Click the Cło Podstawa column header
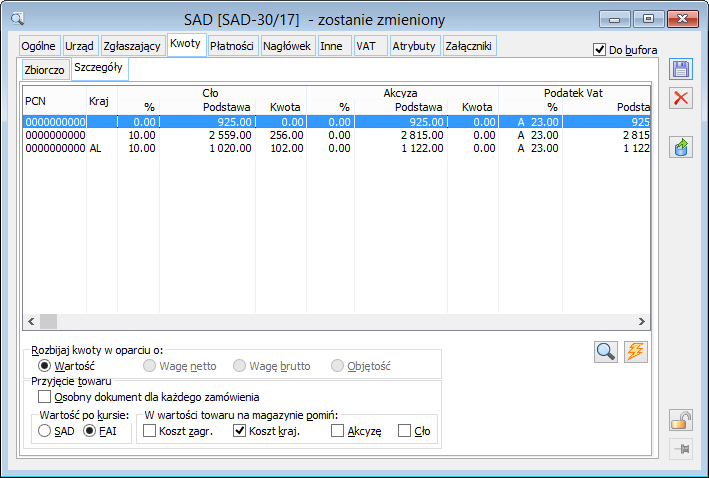Screen dimensions: 709x478 click(208, 107)
